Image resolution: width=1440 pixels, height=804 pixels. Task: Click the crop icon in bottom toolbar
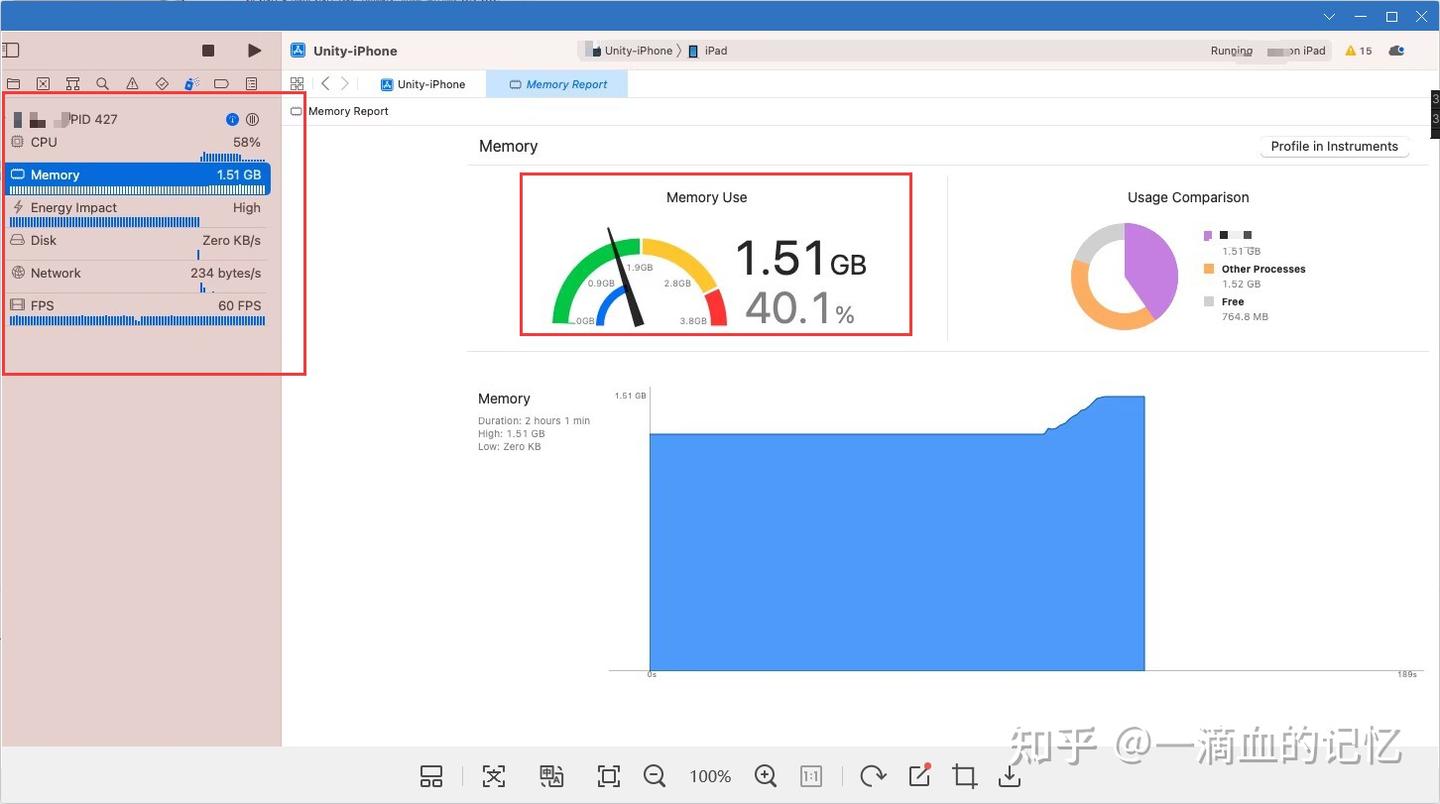click(x=963, y=776)
